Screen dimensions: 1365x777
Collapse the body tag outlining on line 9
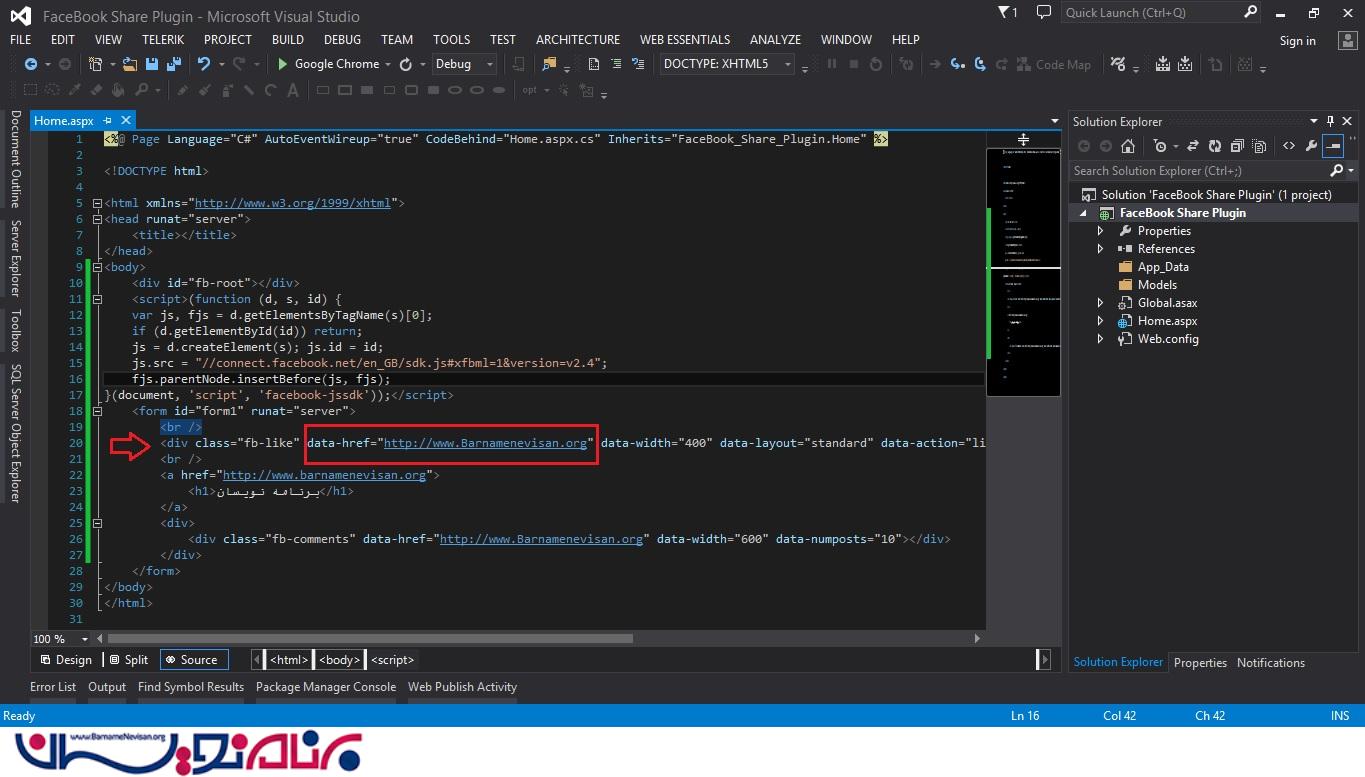[97, 267]
